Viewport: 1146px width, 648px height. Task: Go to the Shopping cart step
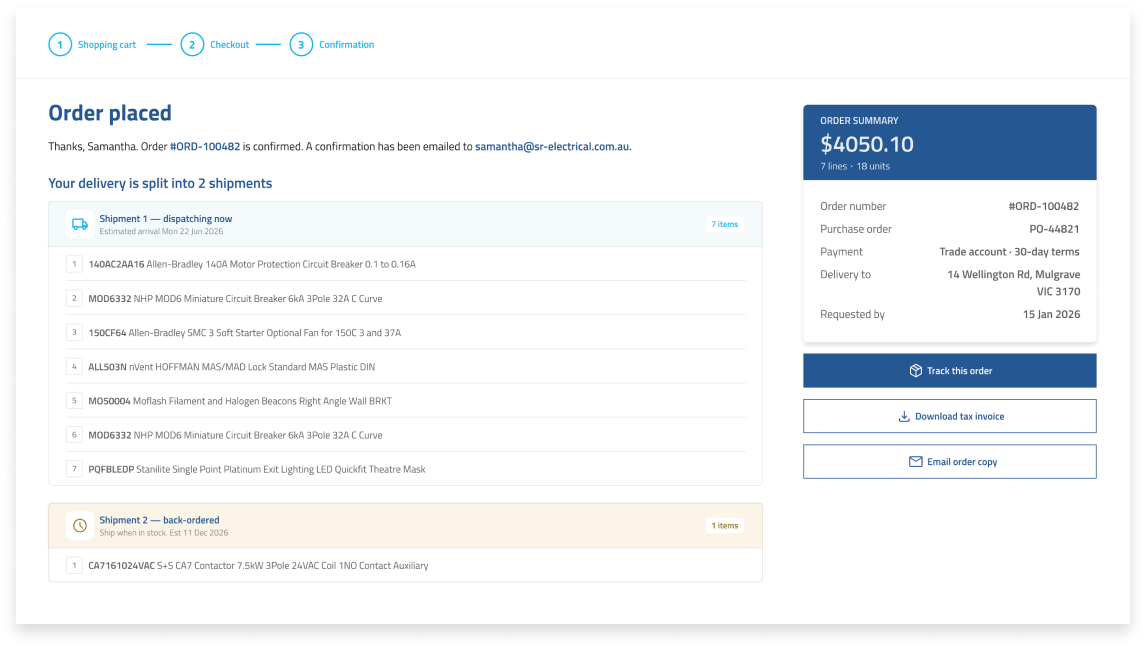[107, 45]
